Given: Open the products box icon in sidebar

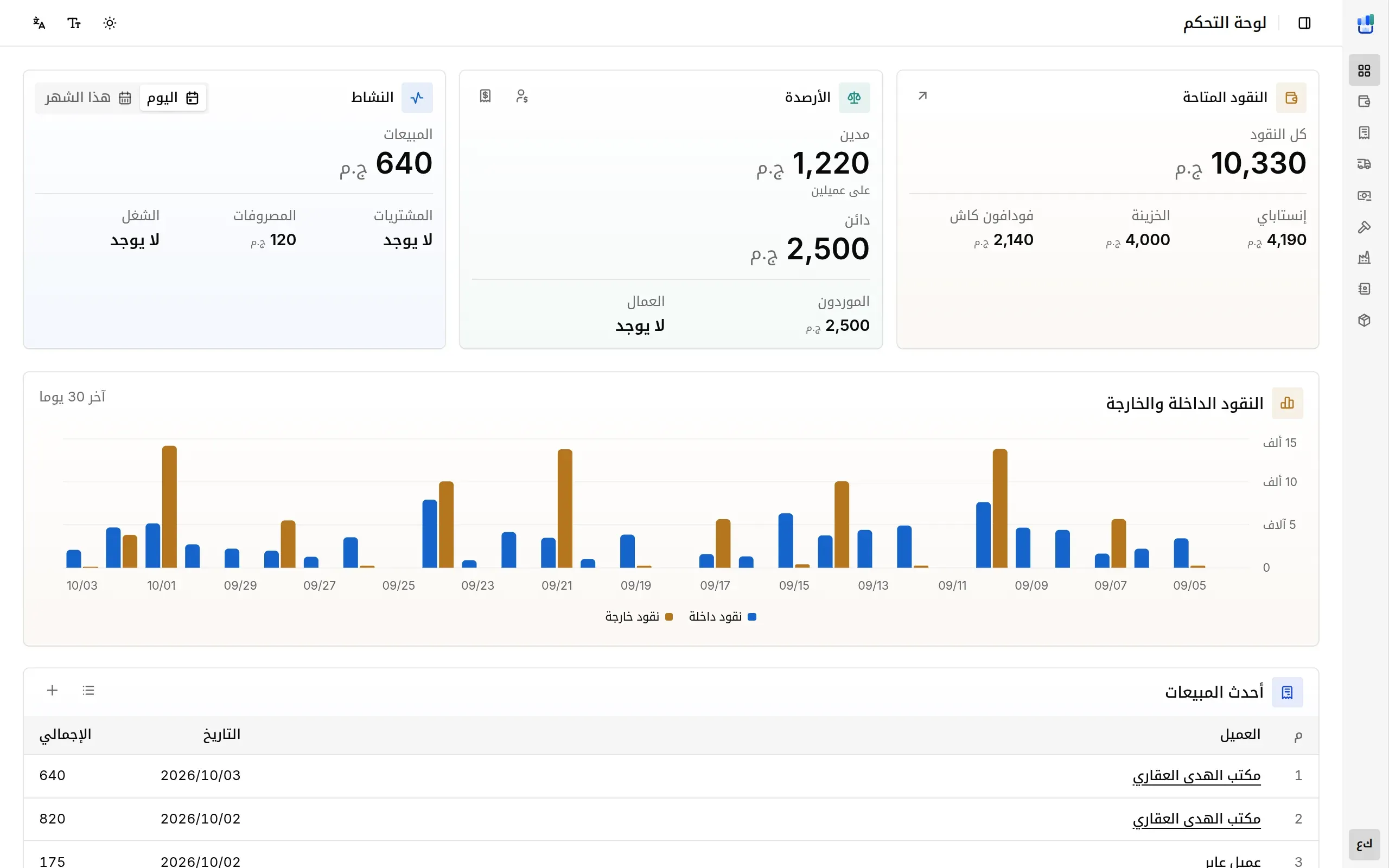Looking at the screenshot, I should point(1363,320).
